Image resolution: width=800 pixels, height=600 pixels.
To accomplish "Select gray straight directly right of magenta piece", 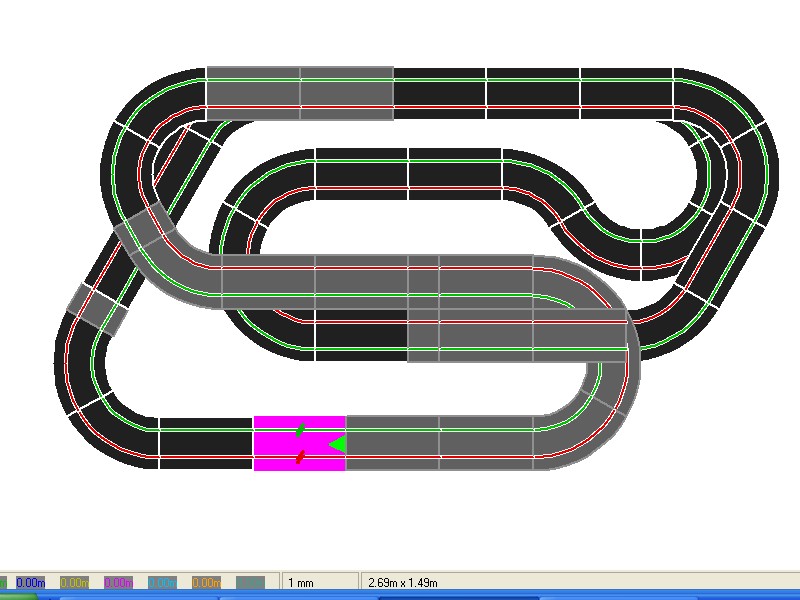I will (392, 443).
